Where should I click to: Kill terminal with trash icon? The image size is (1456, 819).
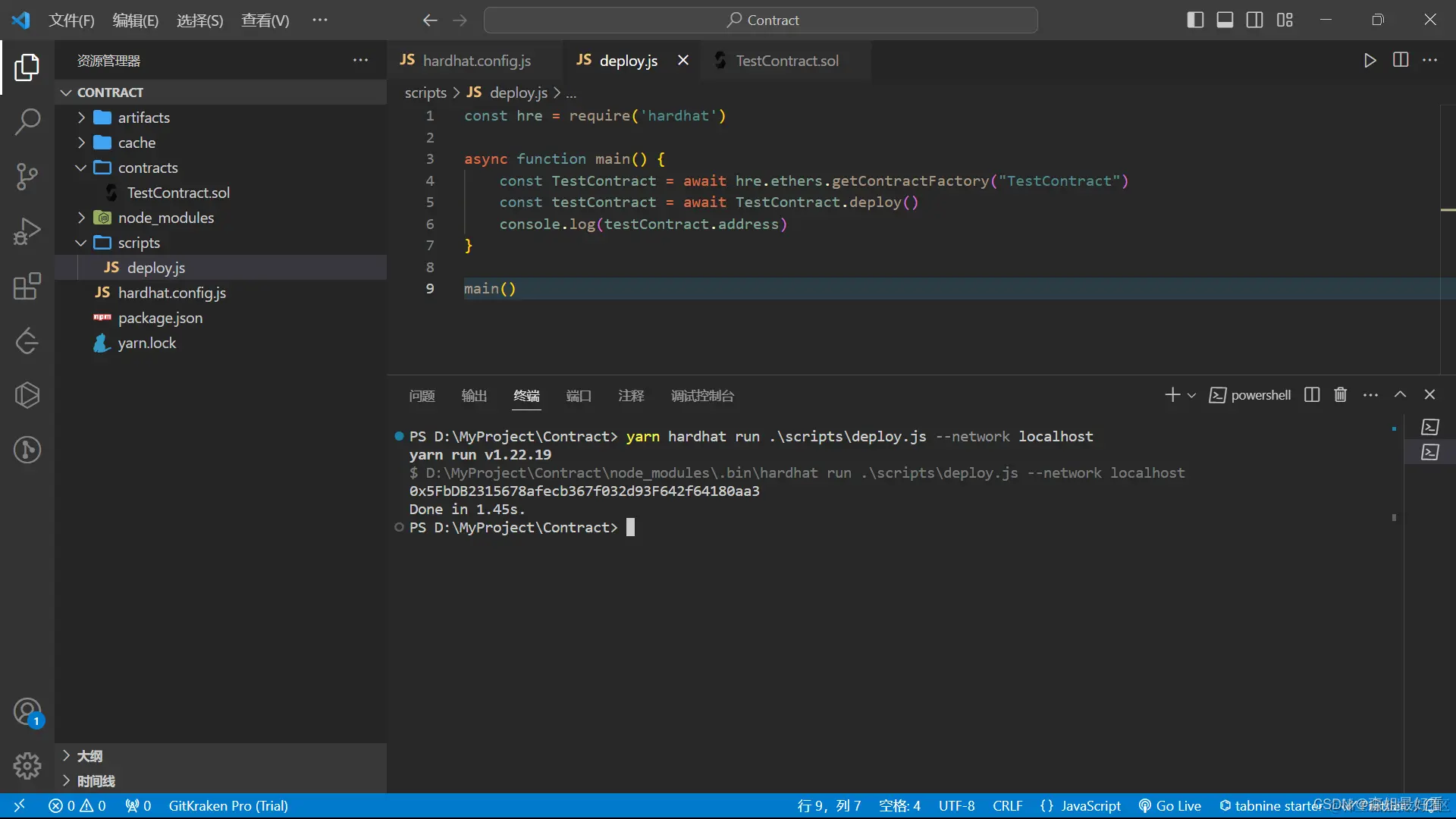click(1340, 395)
